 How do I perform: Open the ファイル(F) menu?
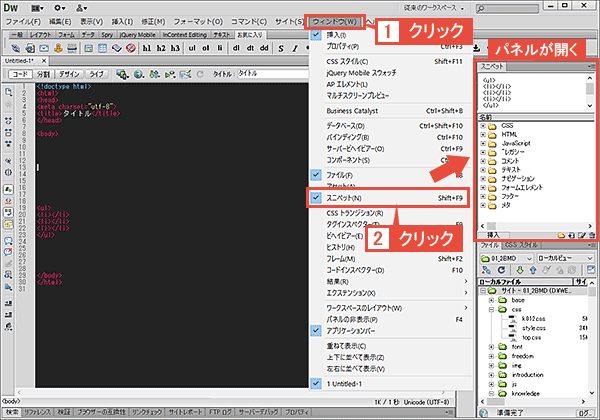pyautogui.click(x=23, y=22)
